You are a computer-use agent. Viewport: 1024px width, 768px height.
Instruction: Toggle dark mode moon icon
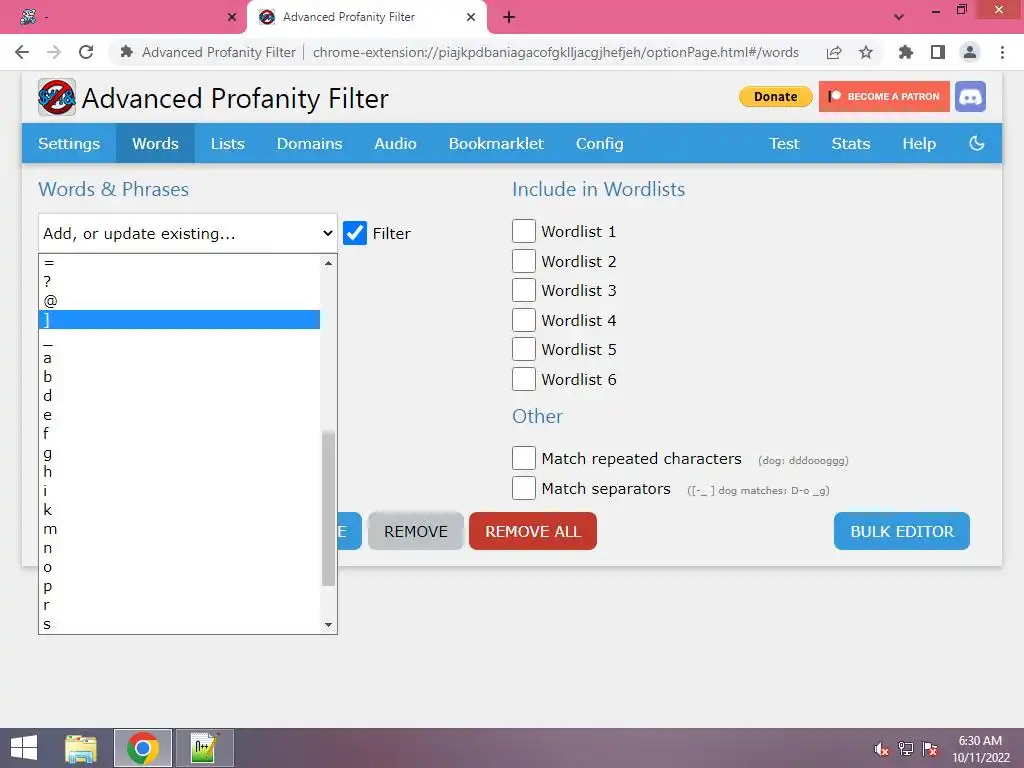coord(976,143)
